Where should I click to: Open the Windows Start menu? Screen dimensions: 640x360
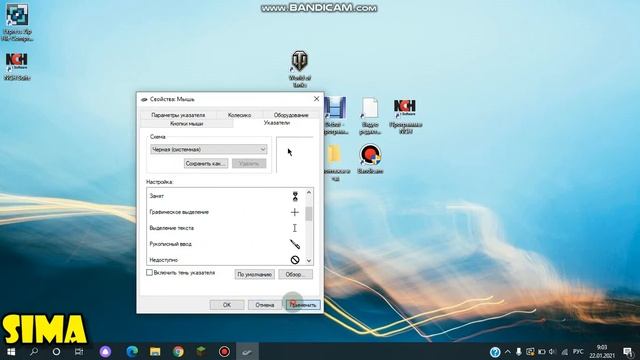click(x=11, y=351)
